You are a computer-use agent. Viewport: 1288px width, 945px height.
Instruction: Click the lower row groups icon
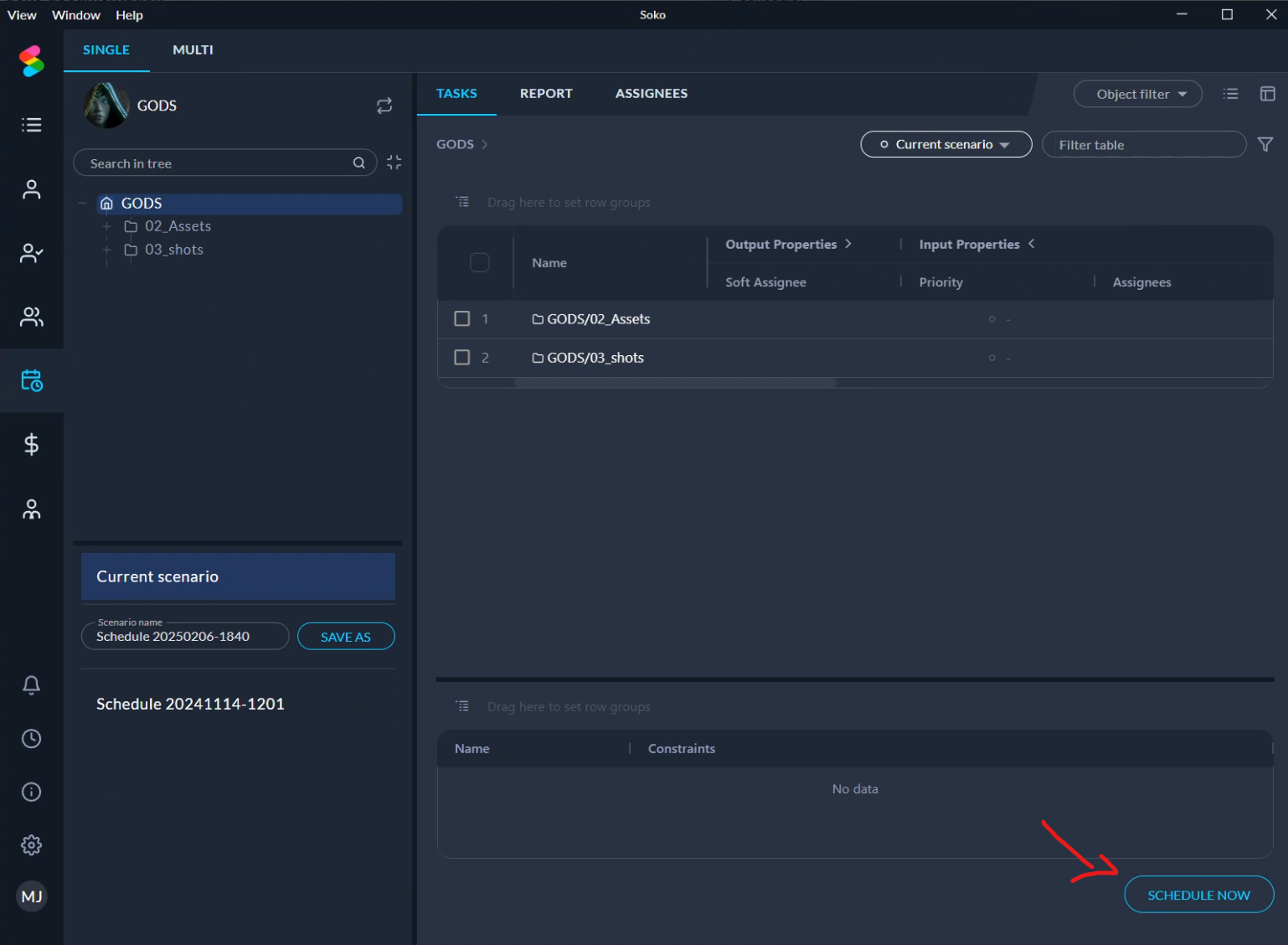(462, 706)
